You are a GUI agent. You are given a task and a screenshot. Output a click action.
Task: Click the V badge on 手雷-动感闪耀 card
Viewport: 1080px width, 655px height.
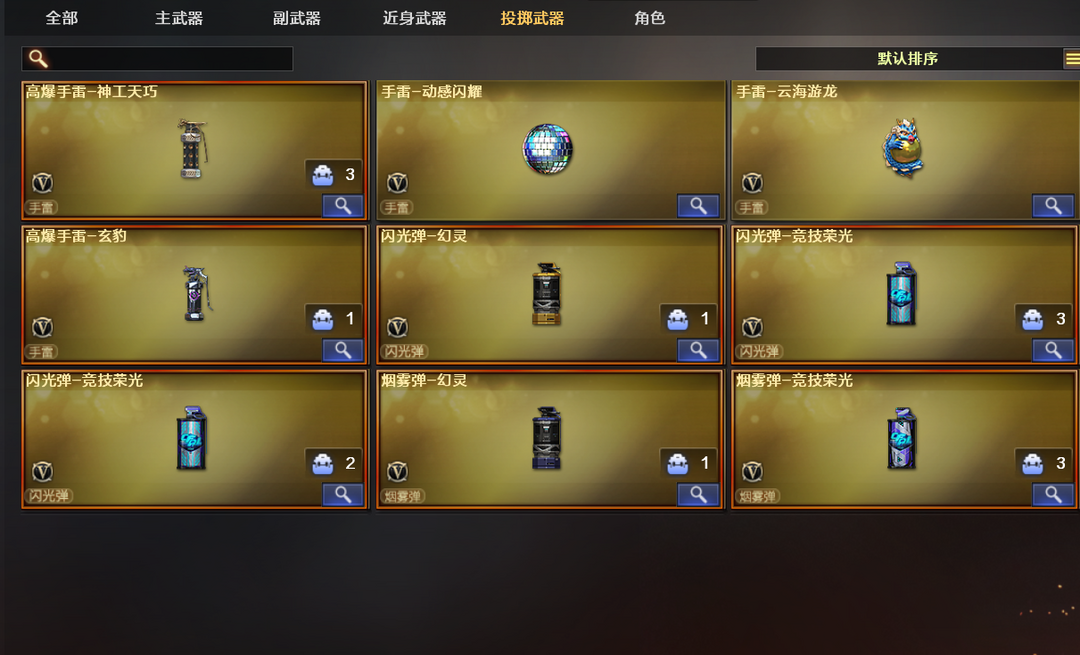(397, 183)
